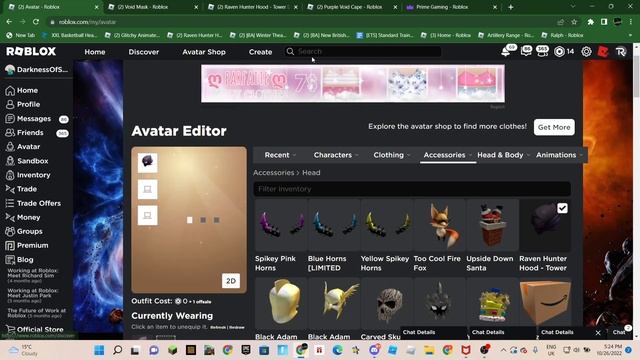Expand the Accessories dropdown
The height and width of the screenshot is (360, 640).
tap(447, 155)
